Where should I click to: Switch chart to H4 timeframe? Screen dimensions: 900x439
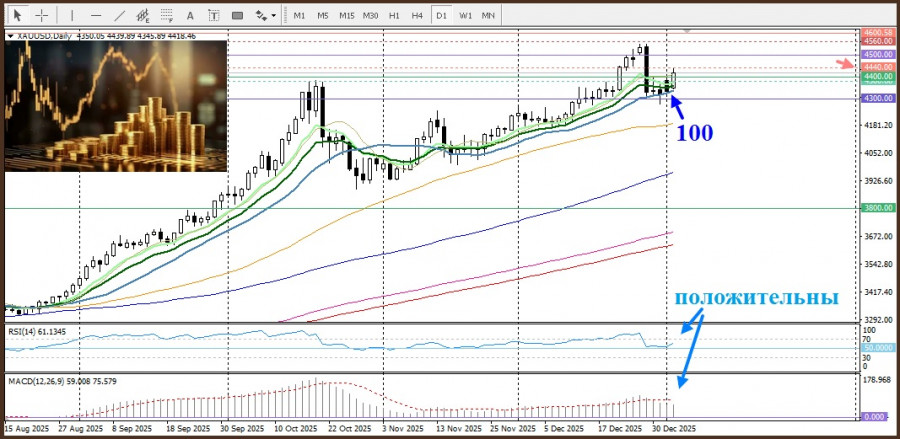pos(417,15)
